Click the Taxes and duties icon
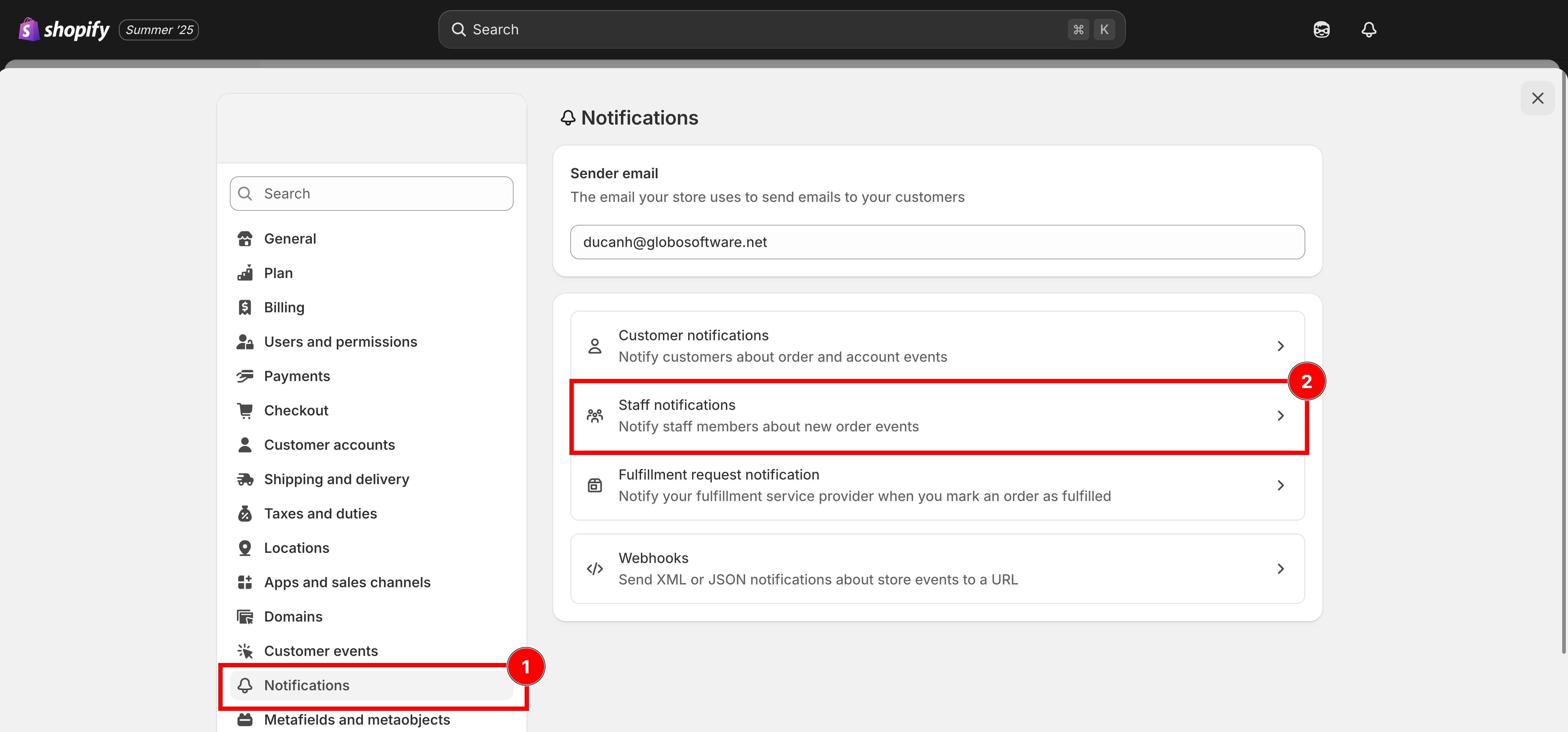1568x732 pixels. 245,514
